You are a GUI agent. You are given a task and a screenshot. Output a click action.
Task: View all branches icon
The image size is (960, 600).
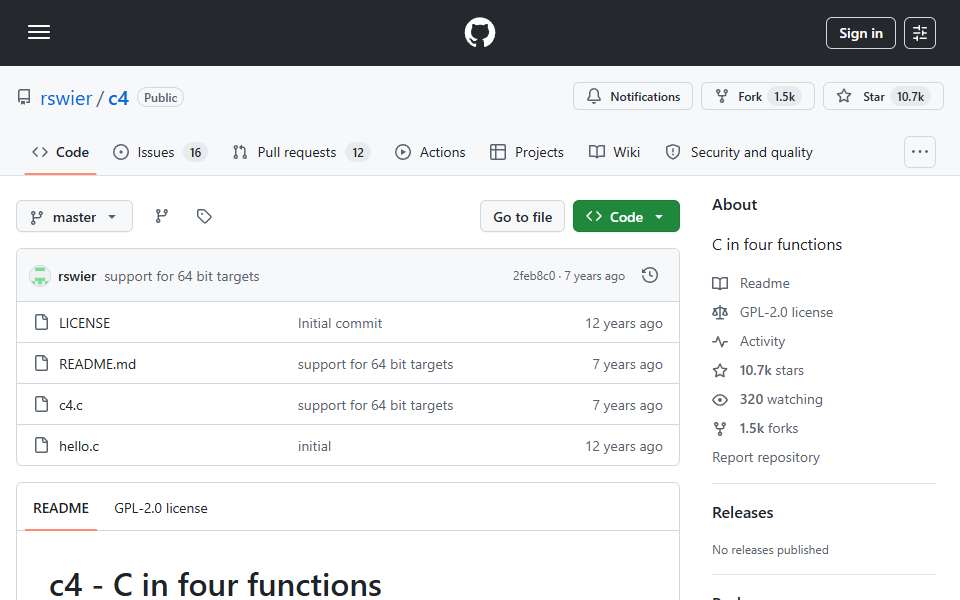click(x=162, y=216)
